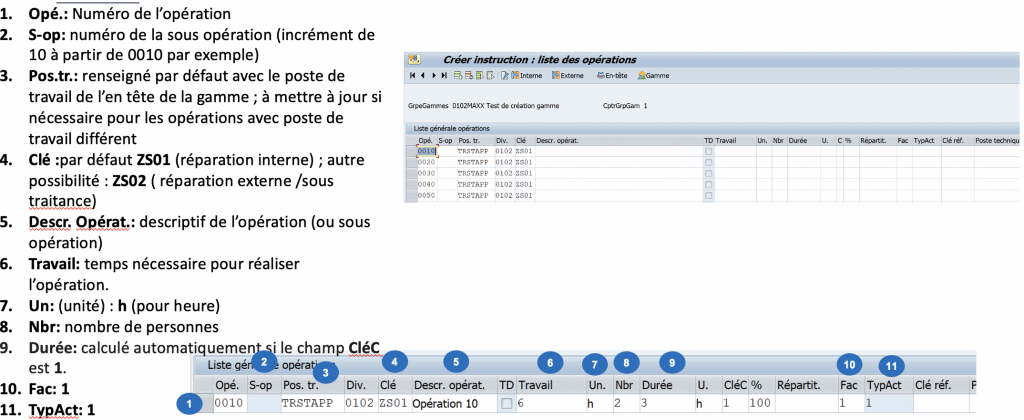1024x420 pixels.
Task: Go to first page navigation arrow
Action: 412,76
